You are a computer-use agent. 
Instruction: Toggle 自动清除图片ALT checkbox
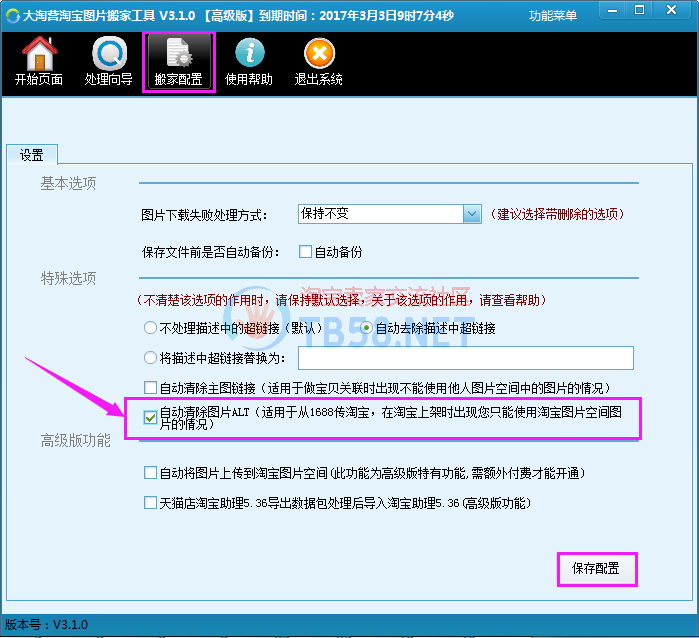point(151,418)
